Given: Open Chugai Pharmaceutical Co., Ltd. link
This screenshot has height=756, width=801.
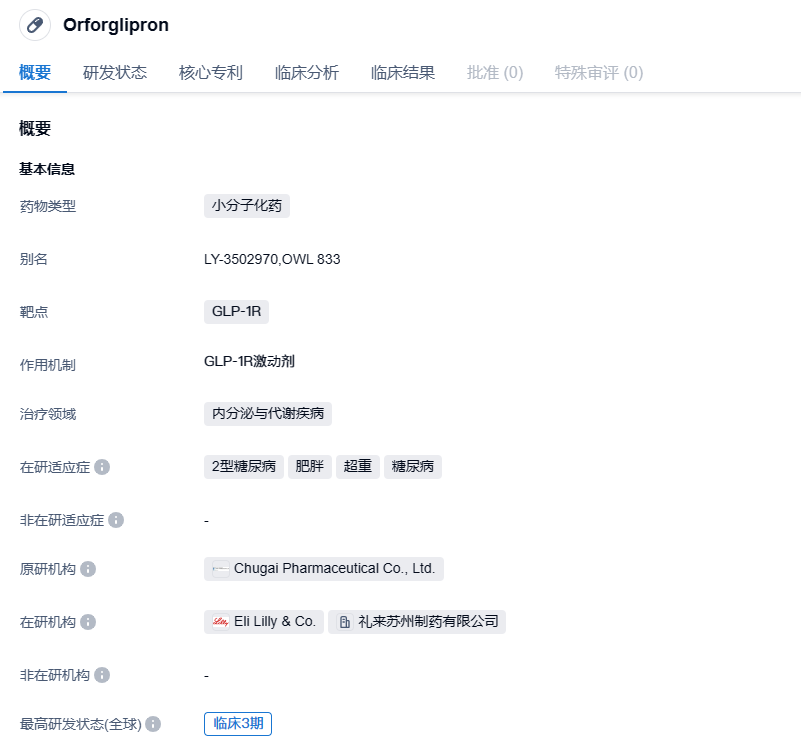Looking at the screenshot, I should [334, 569].
